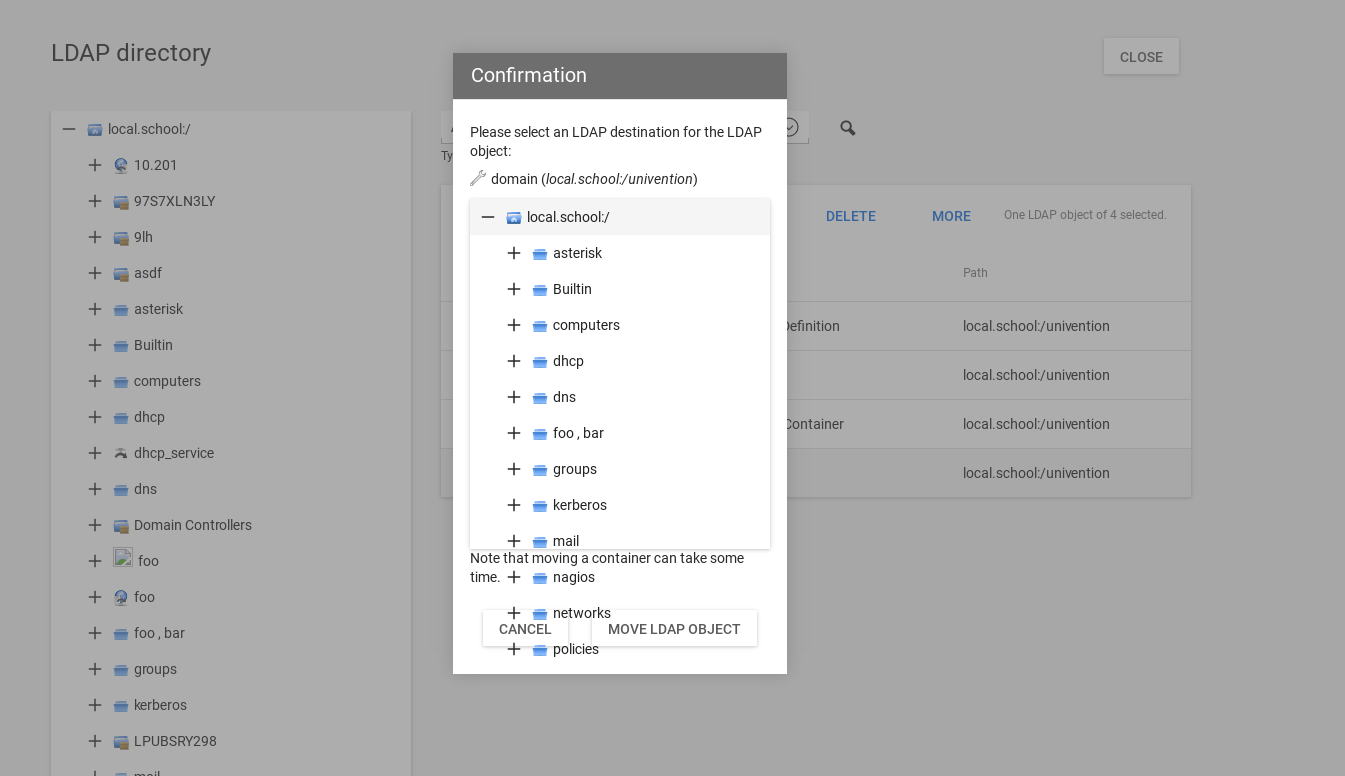This screenshot has height=776, width=1345.
Task: Click the Cancel button
Action: [x=525, y=629]
